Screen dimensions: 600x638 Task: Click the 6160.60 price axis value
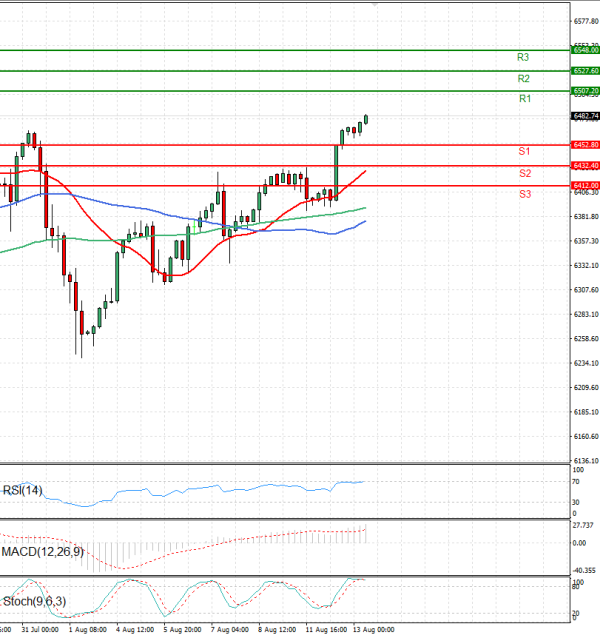pyautogui.click(x=586, y=436)
